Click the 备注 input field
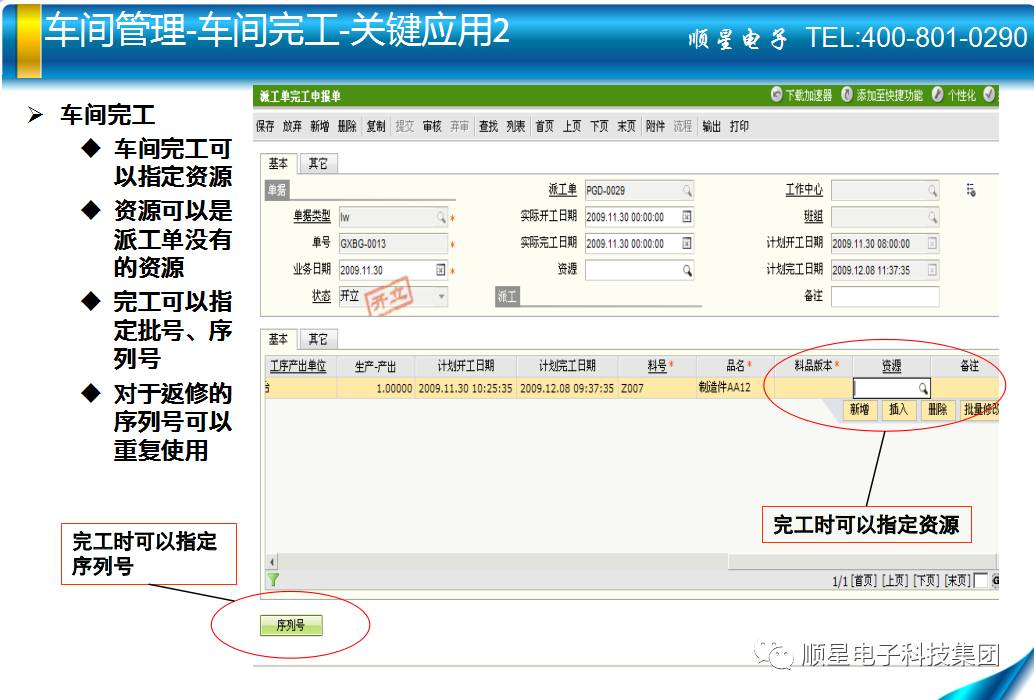This screenshot has height=700, width=1034. tap(884, 297)
